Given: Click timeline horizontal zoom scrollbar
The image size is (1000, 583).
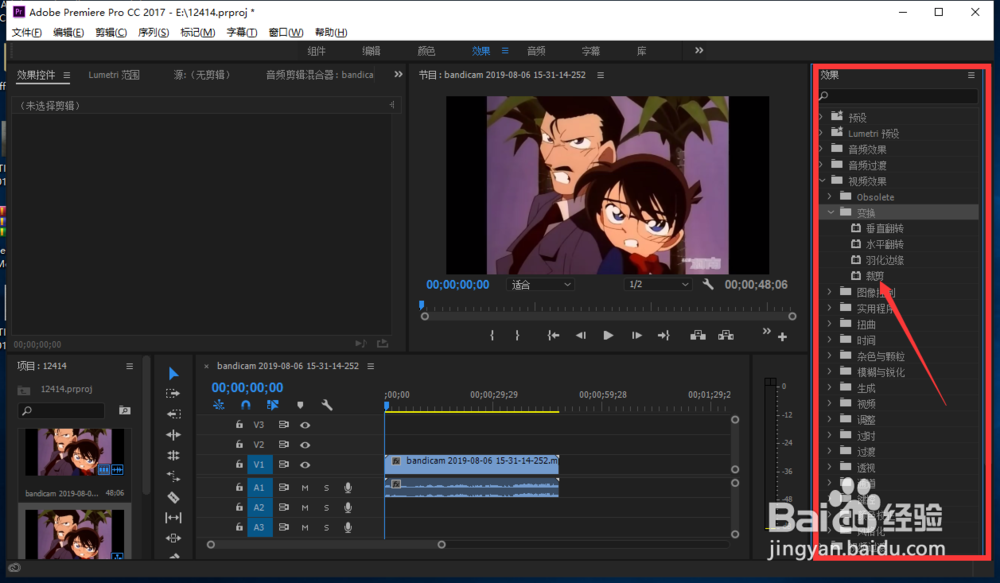Looking at the screenshot, I should [326, 545].
